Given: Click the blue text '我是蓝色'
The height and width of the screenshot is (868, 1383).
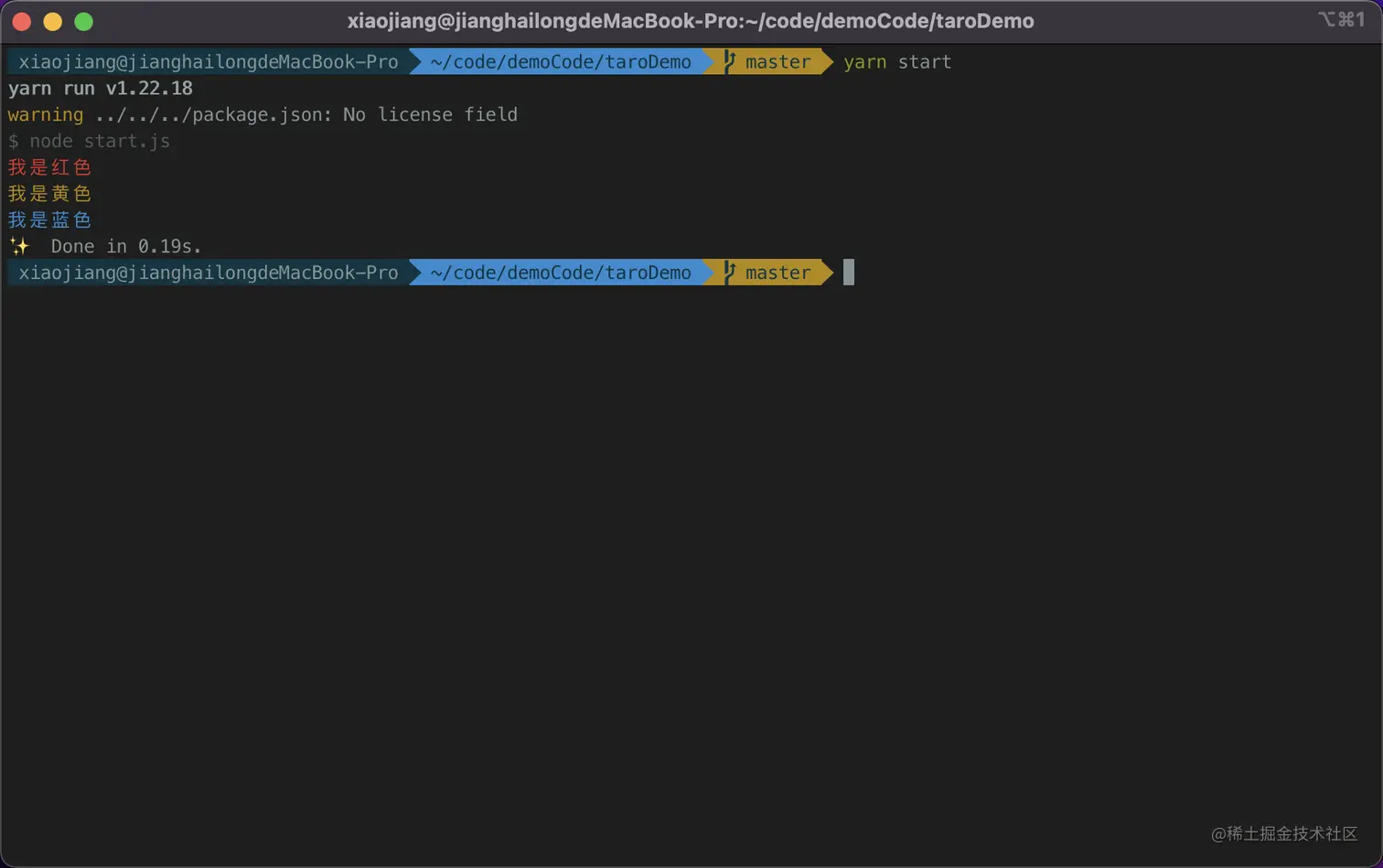Looking at the screenshot, I should click(49, 220).
